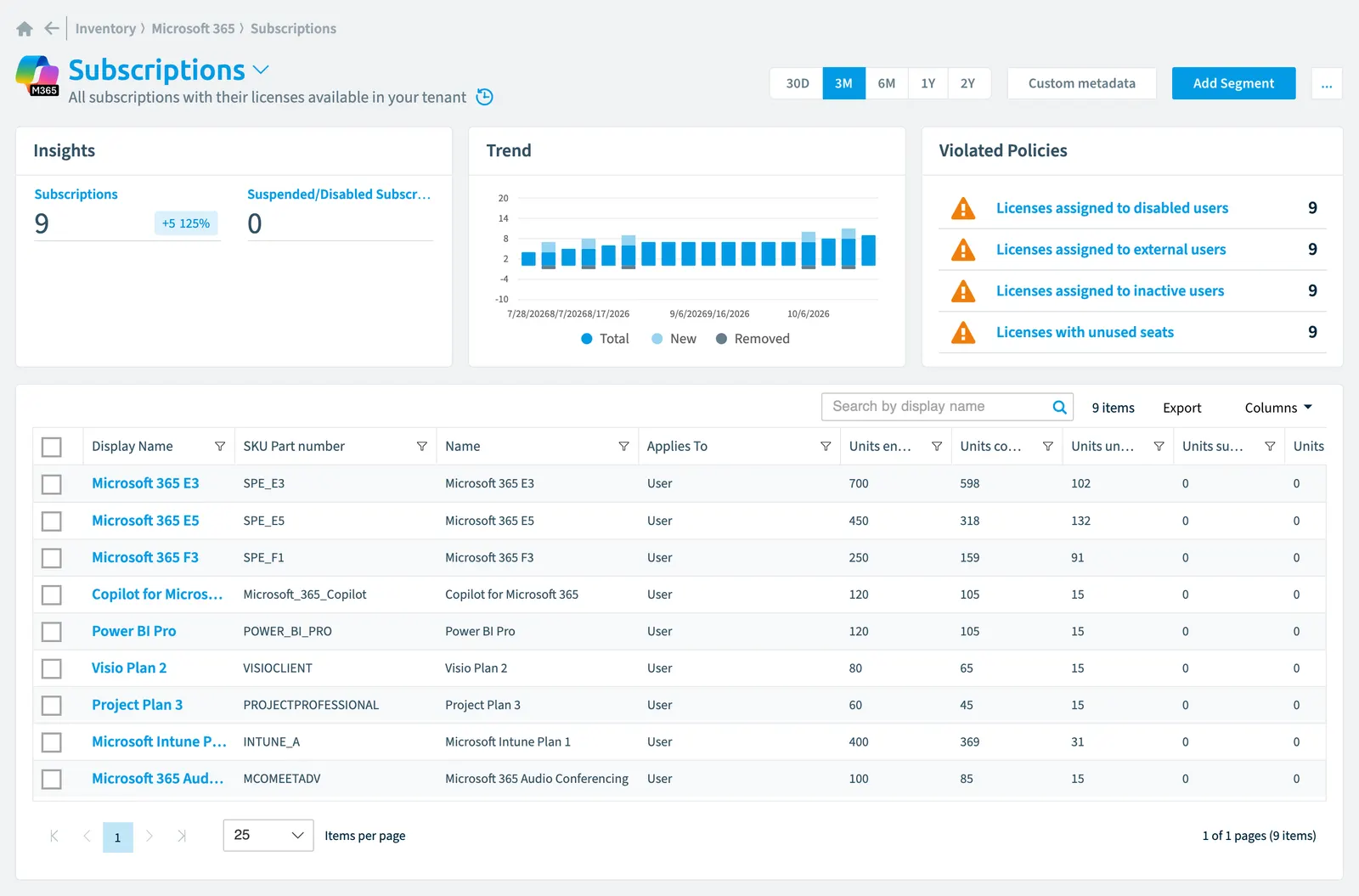Open filter for SKU Part number column

click(x=422, y=447)
